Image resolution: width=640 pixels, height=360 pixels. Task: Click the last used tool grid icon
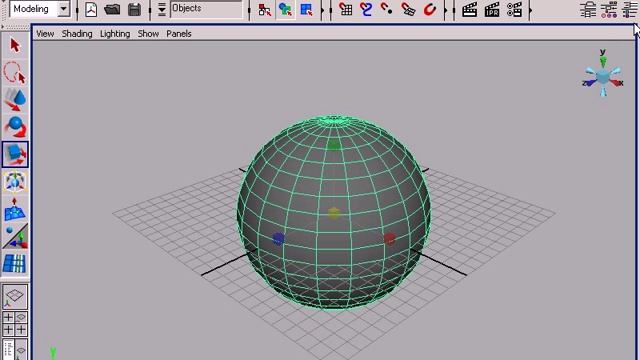coord(15,264)
